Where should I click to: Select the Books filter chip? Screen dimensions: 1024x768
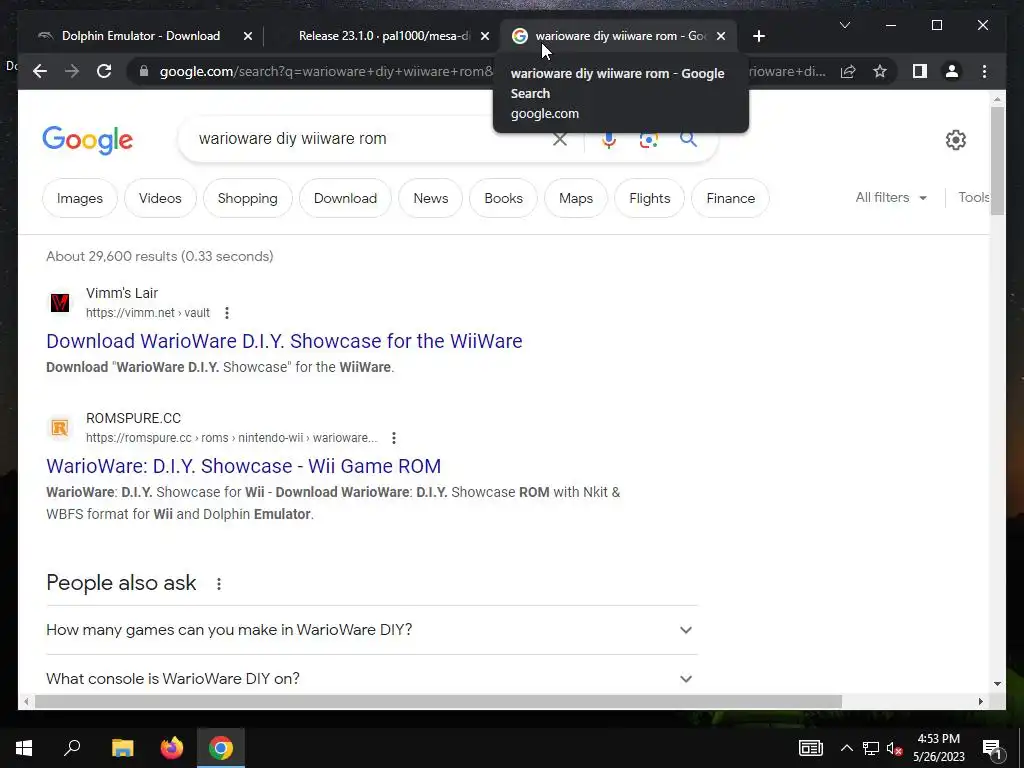point(504,198)
